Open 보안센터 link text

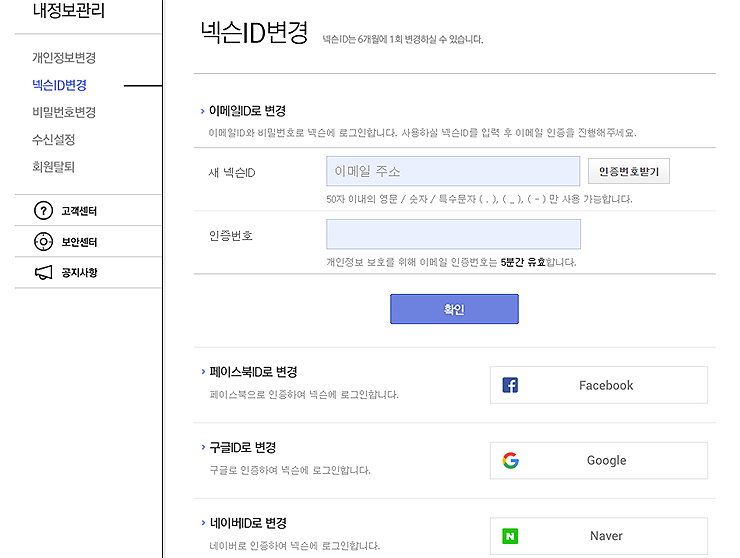pos(79,242)
